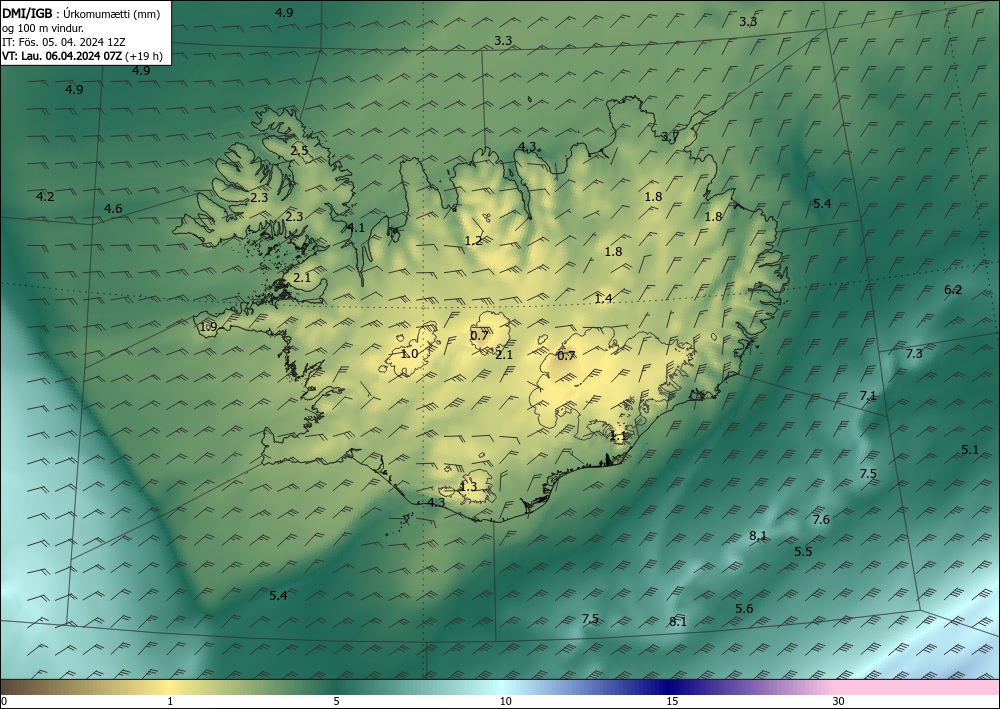
Task: Click the 6.2 value over the eastern sea
Action: [x=953, y=289]
